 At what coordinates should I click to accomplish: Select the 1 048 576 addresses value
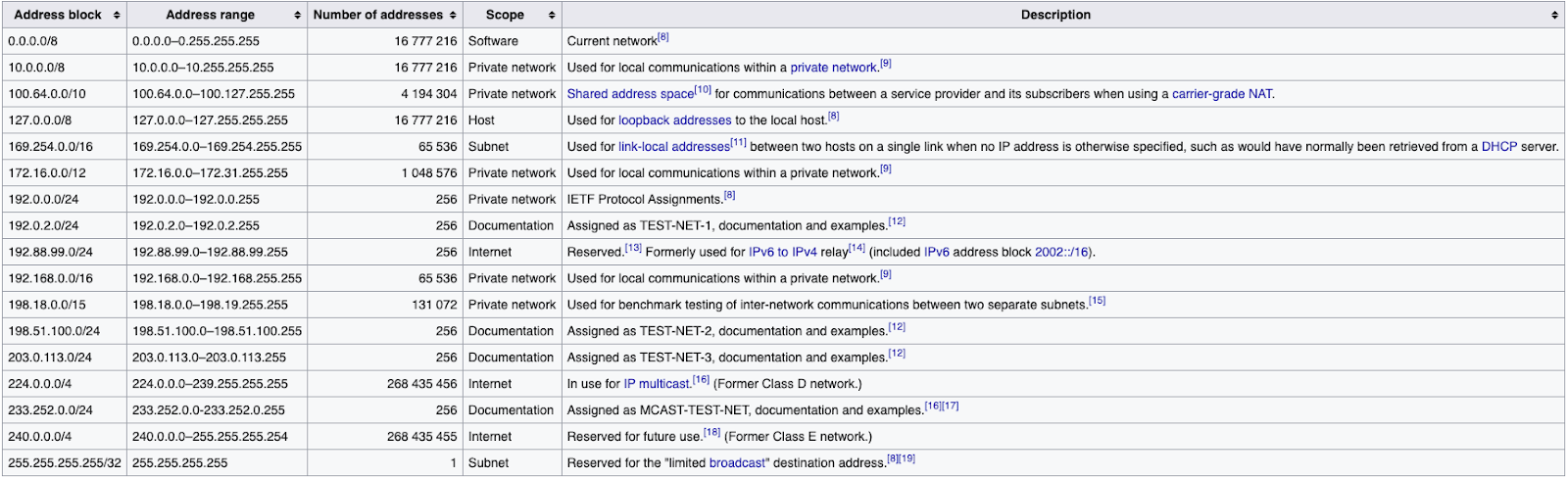click(429, 173)
